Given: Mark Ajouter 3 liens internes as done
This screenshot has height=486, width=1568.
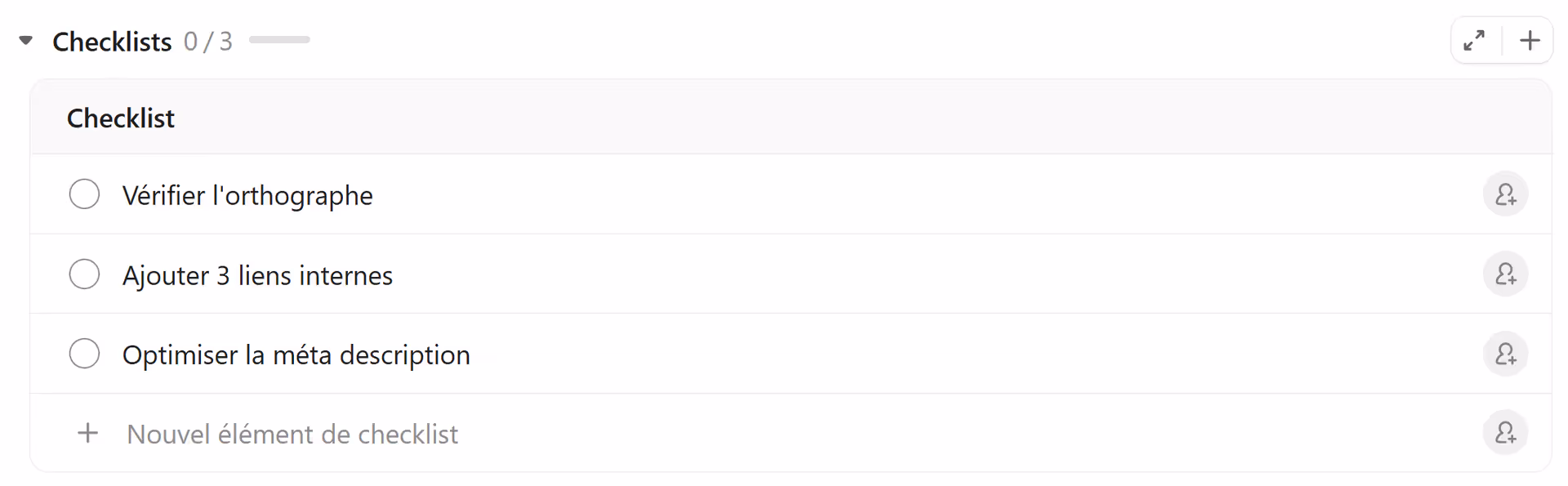Looking at the screenshot, I should (84, 274).
